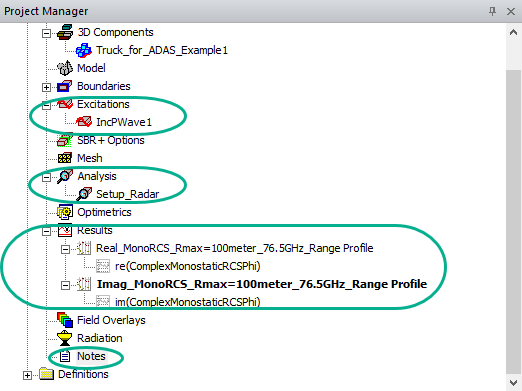
Task: Click the Boundaries blue box icon
Action: pos(65,86)
